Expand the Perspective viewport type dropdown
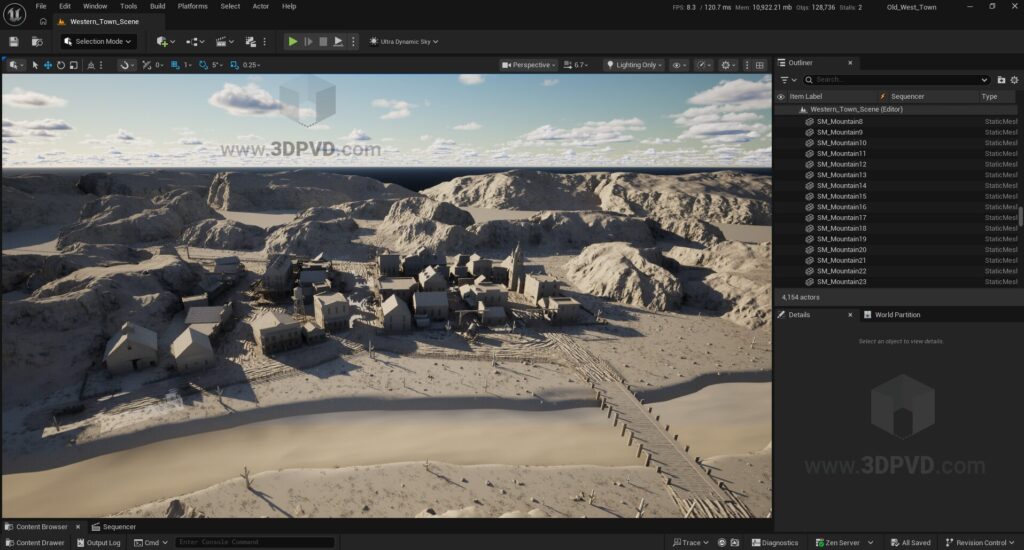1024x550 pixels. 529,65
